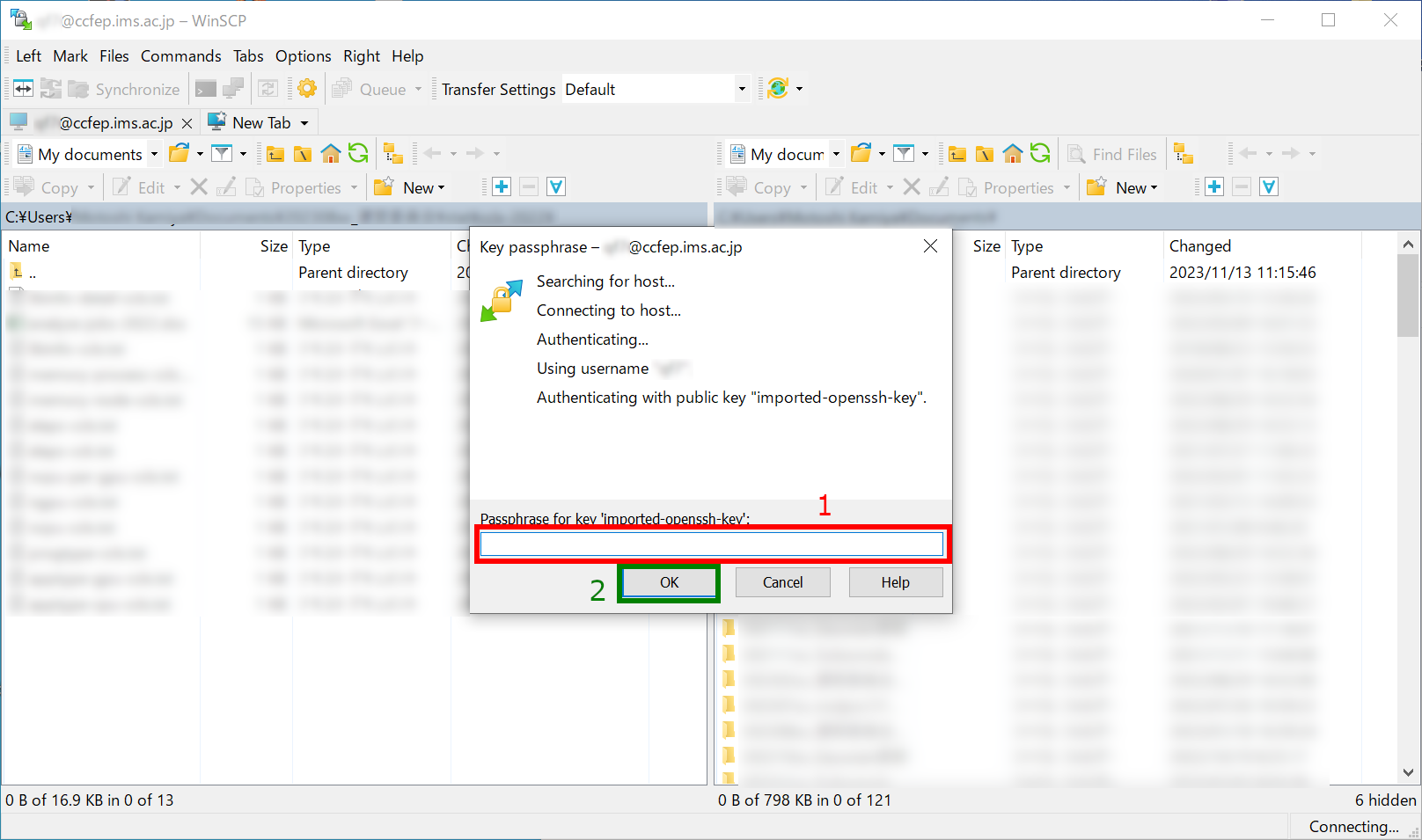Image resolution: width=1422 pixels, height=840 pixels.
Task: Go to parent directory in right panel
Action: [957, 155]
